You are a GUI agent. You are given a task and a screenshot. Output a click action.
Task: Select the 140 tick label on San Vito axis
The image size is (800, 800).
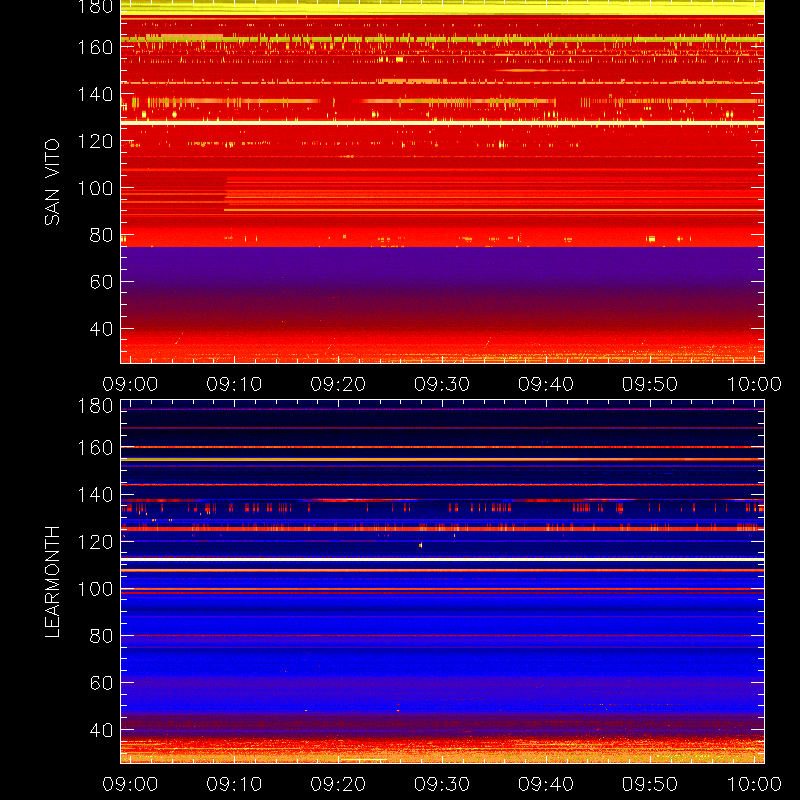95,94
